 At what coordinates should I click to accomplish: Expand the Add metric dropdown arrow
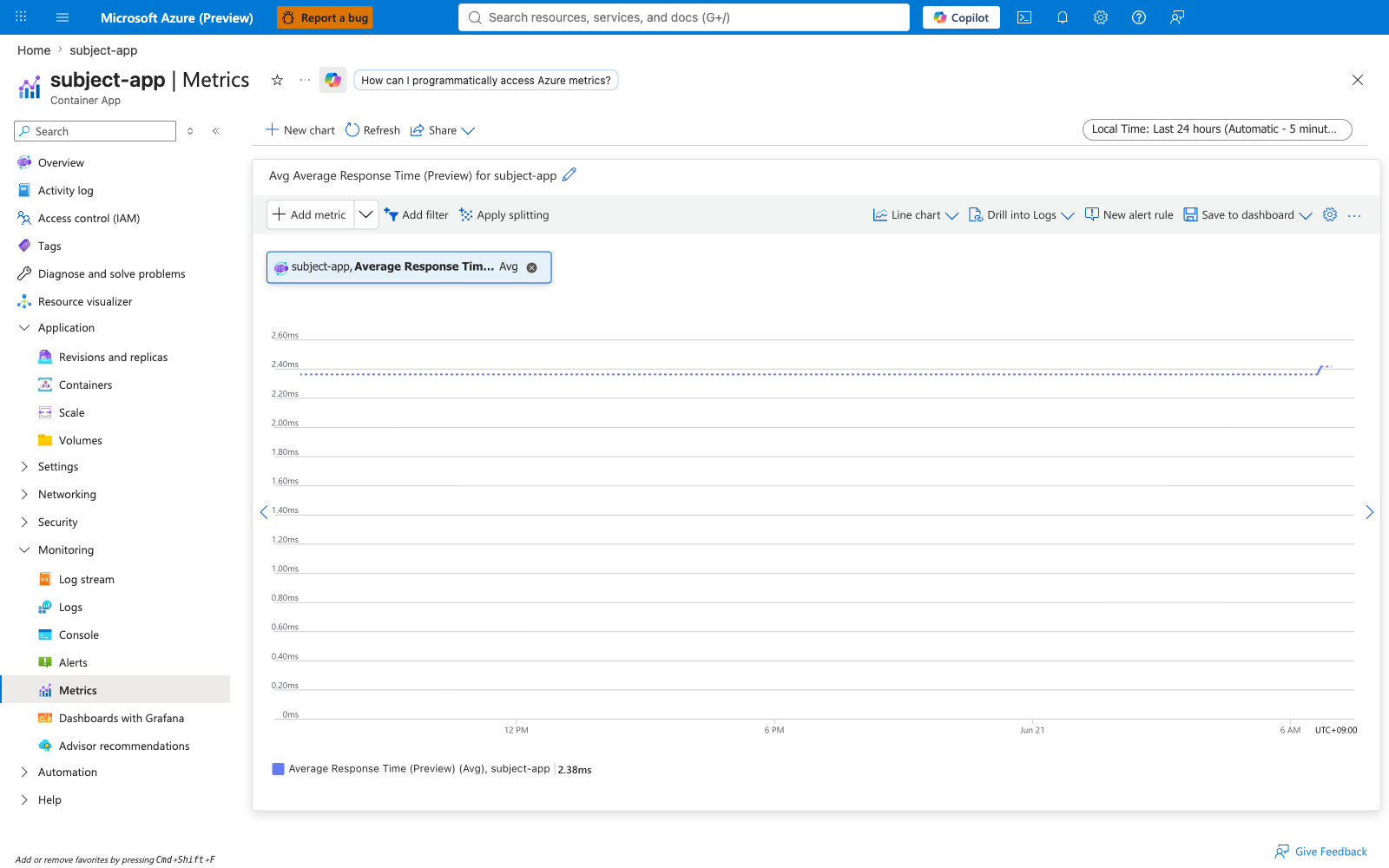366,214
